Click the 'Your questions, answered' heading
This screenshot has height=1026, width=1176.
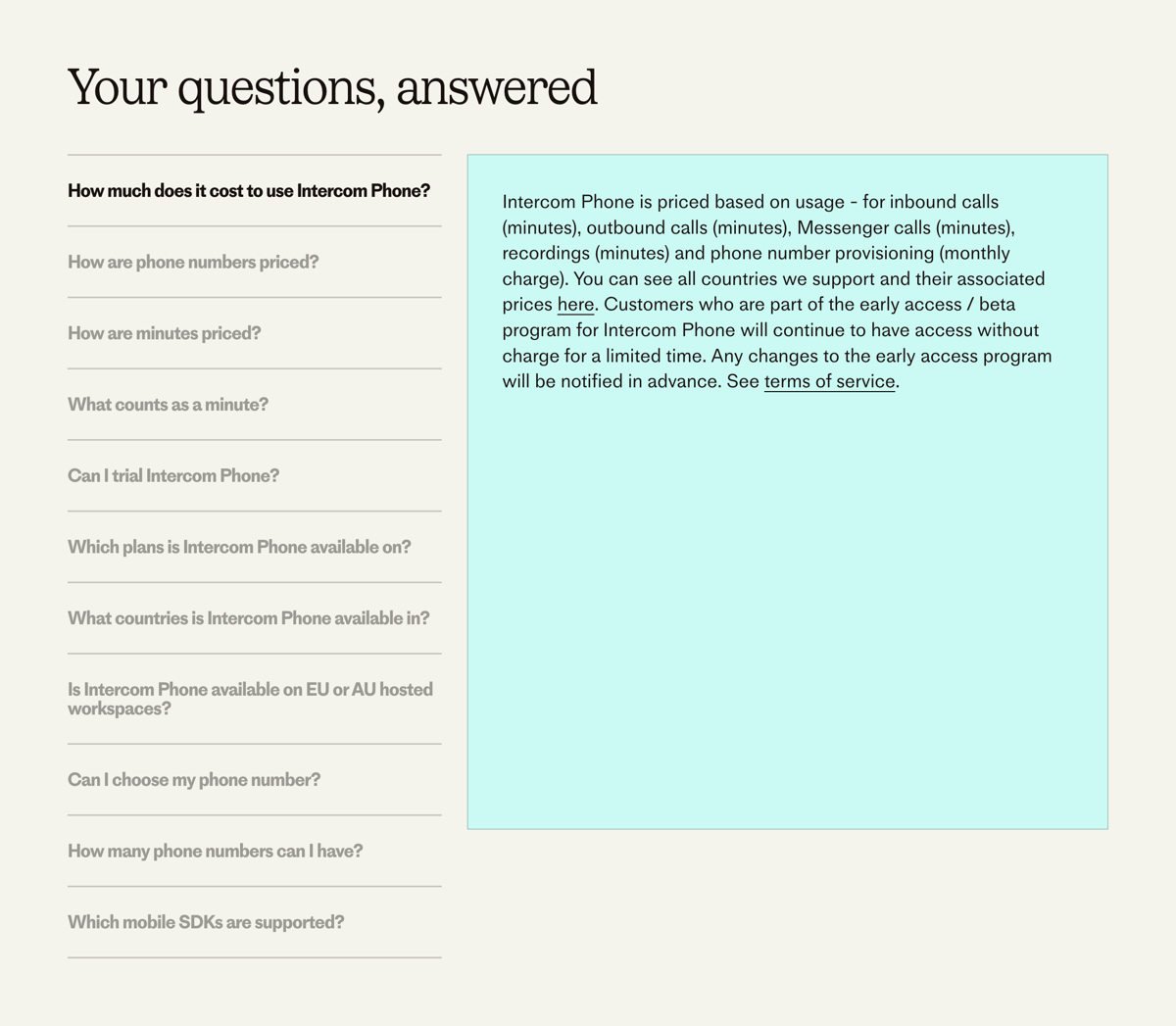pyautogui.click(x=331, y=88)
